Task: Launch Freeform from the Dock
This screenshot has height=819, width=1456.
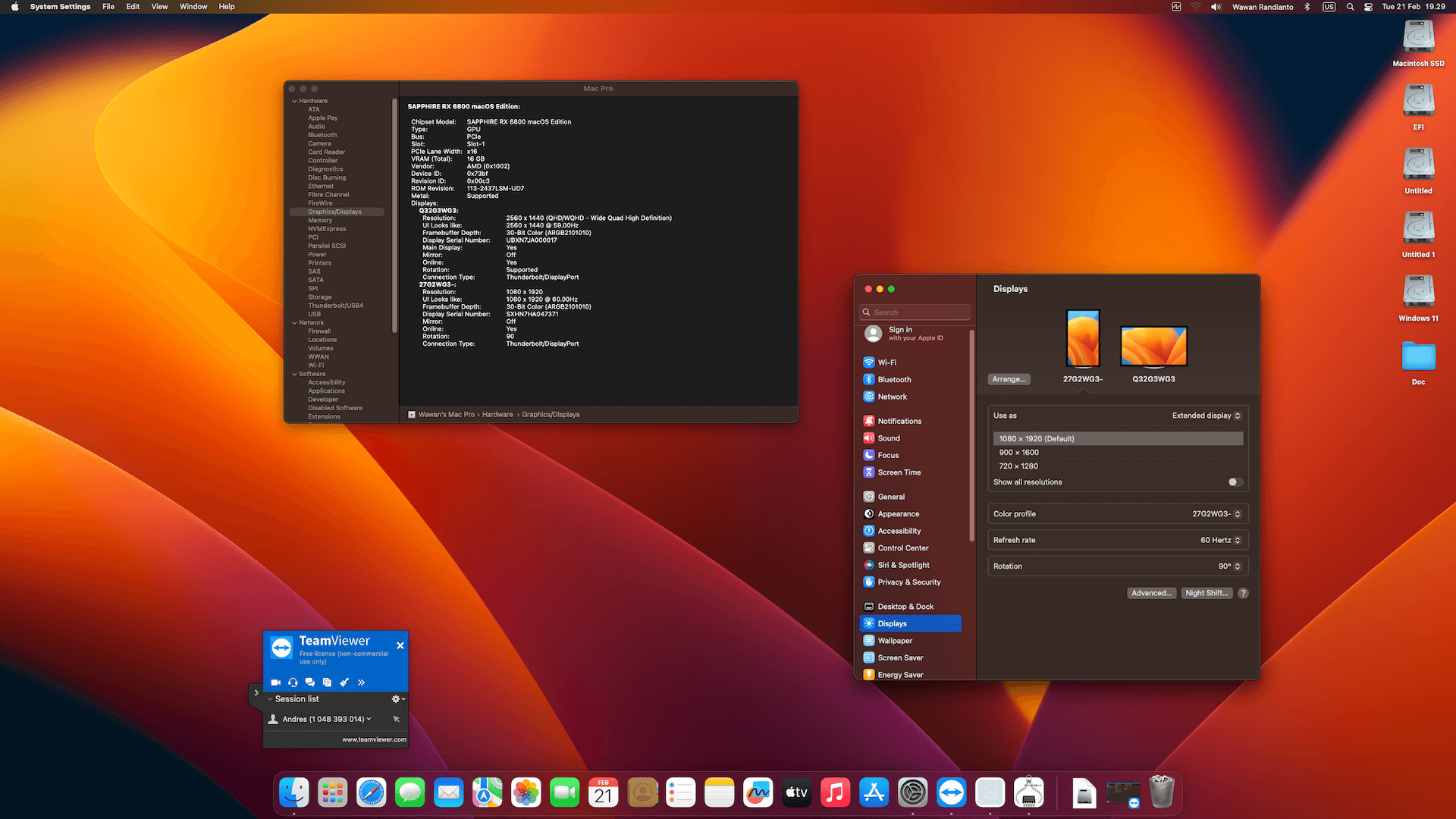Action: [758, 792]
